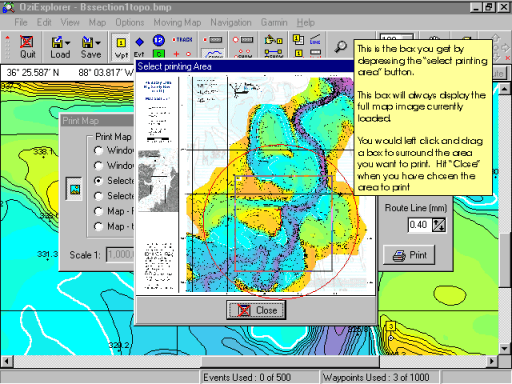The width and height of the screenshot is (512, 384).
Task: Select the first Window radio option
Action: click(98, 151)
